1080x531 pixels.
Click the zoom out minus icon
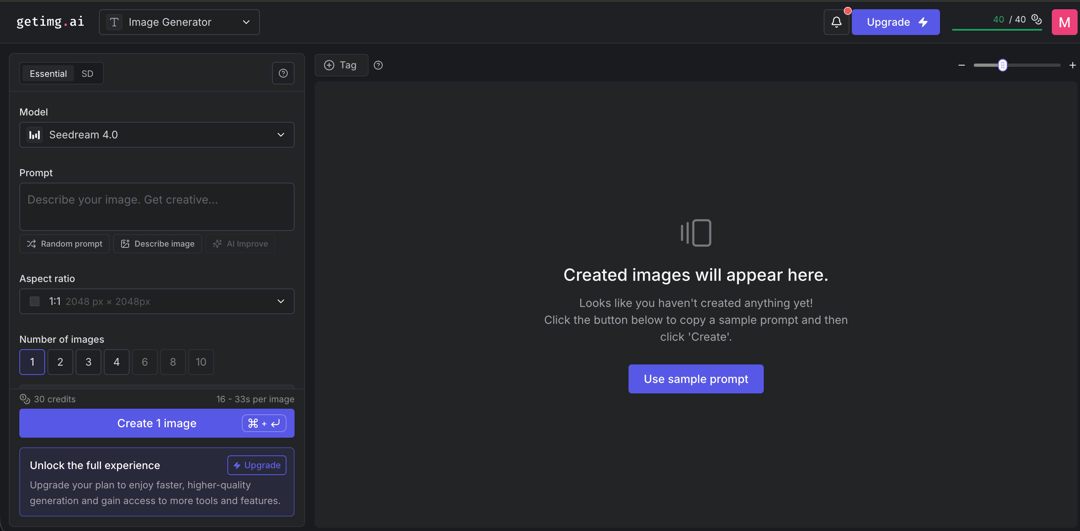tap(962, 65)
